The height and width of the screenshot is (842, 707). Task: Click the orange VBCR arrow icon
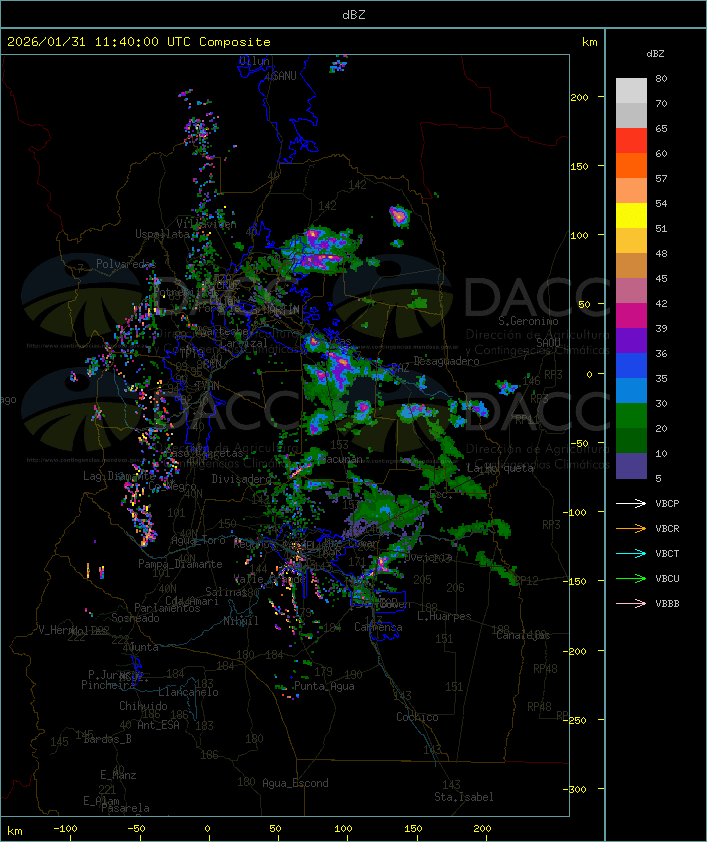coord(632,529)
